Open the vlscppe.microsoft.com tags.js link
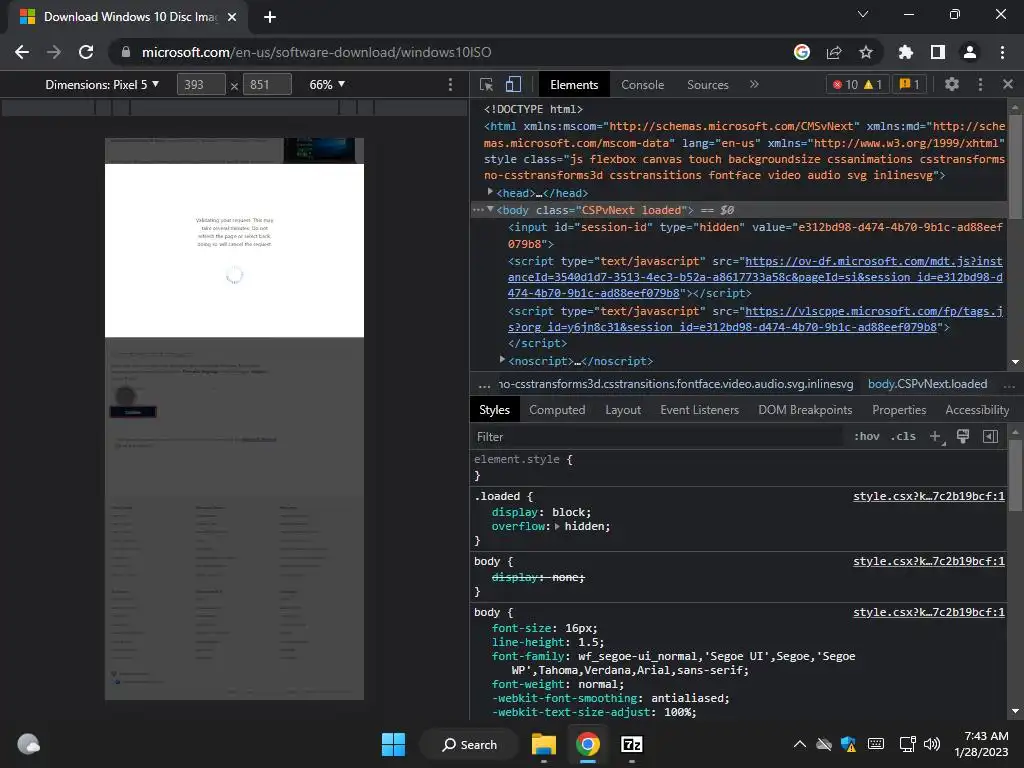 click(x=755, y=319)
